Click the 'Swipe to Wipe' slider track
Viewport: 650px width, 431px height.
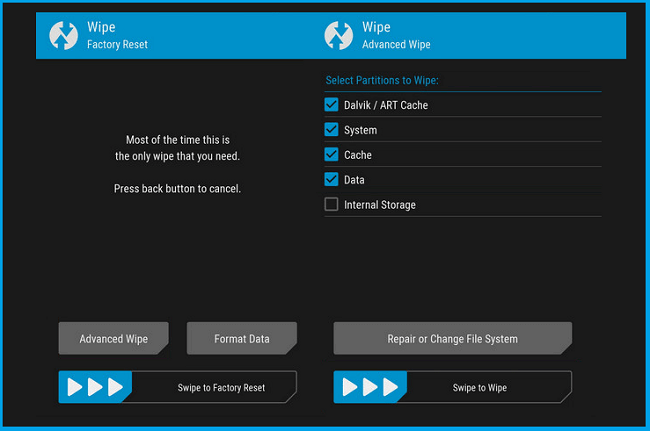(487, 387)
